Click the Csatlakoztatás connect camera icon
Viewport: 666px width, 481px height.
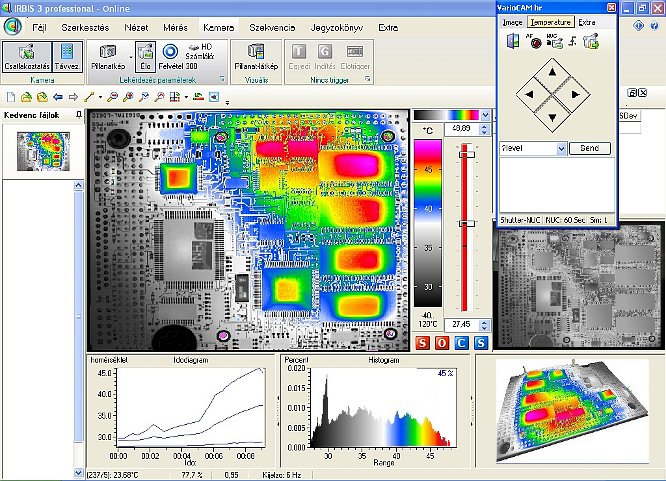pos(27,53)
